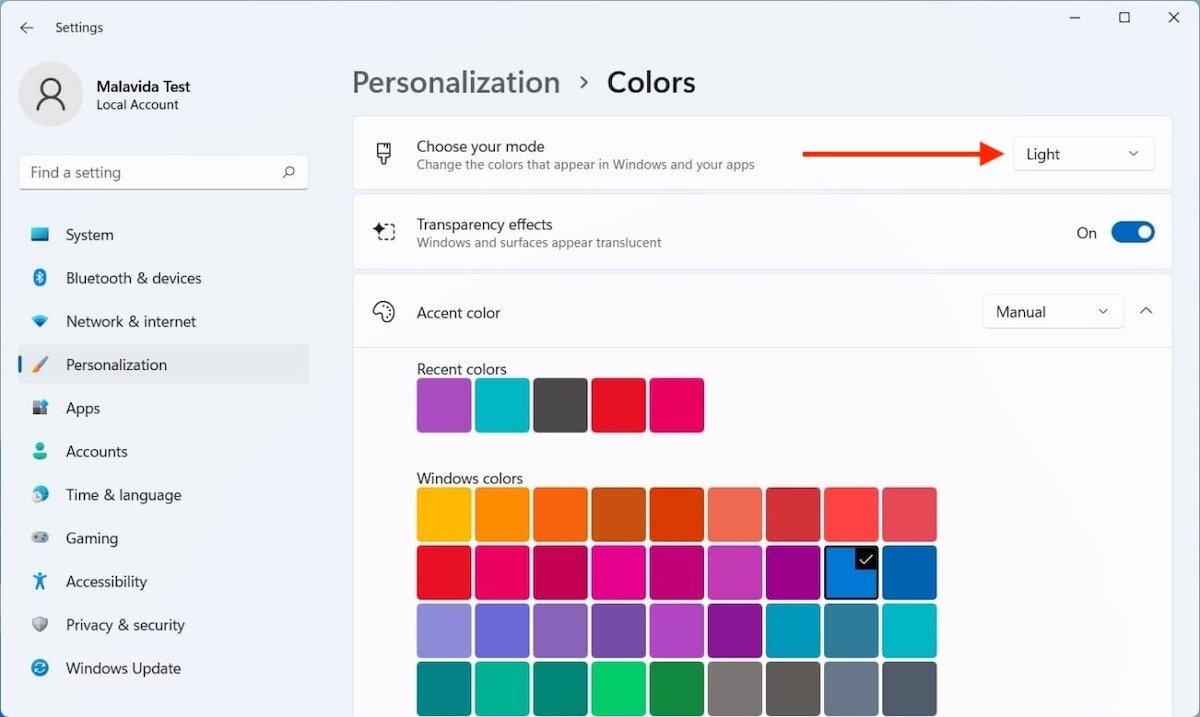Click the Personalization paintbrush icon
This screenshot has height=717, width=1200.
coord(40,365)
